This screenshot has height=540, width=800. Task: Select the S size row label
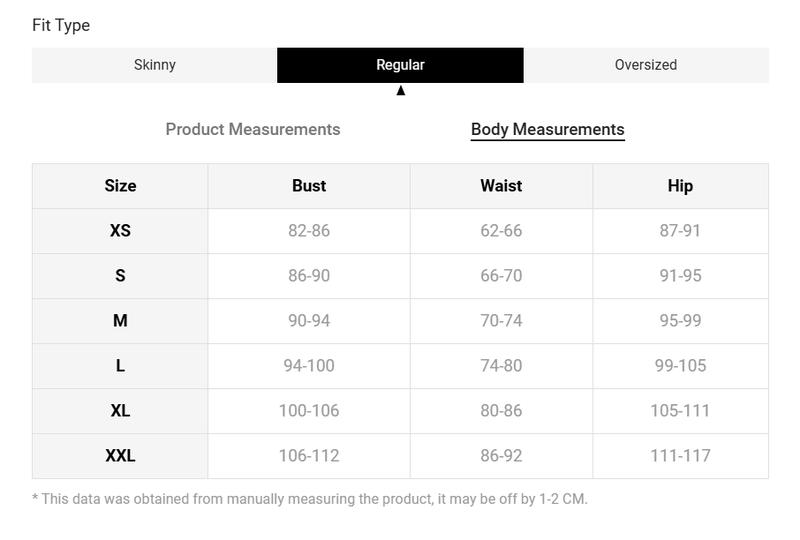[120, 276]
